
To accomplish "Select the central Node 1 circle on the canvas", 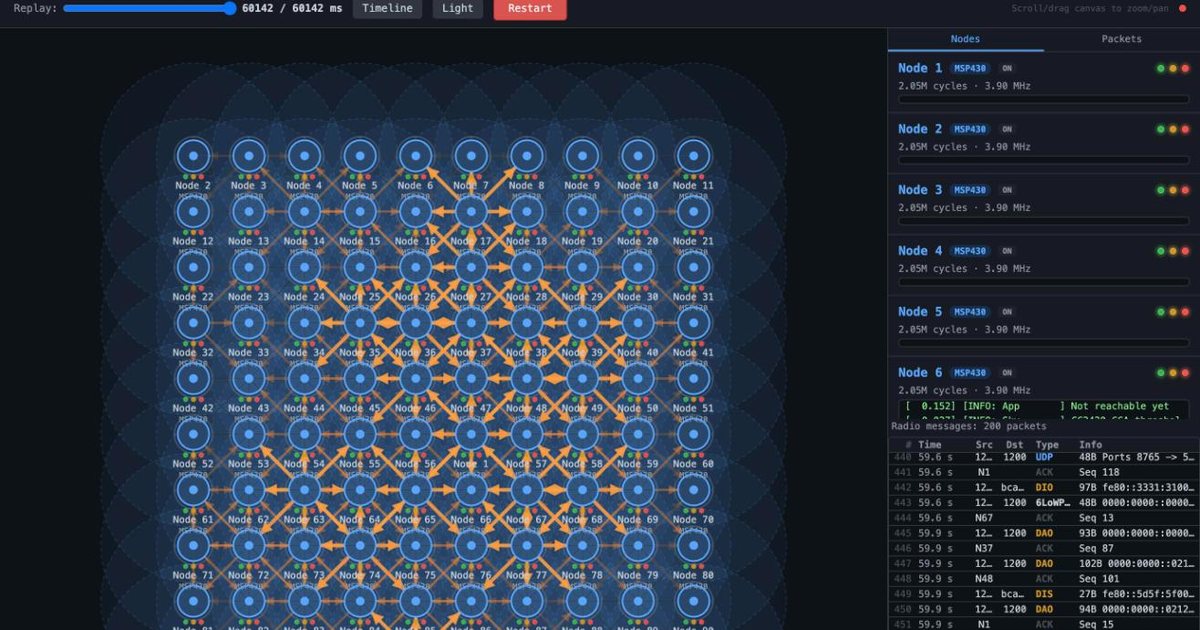I will pos(471,435).
